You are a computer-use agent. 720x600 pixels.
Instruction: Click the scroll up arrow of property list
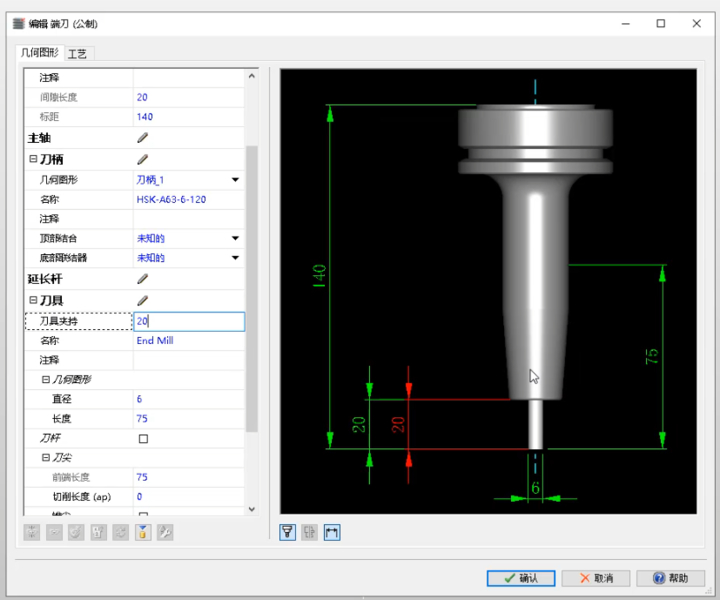[252, 76]
